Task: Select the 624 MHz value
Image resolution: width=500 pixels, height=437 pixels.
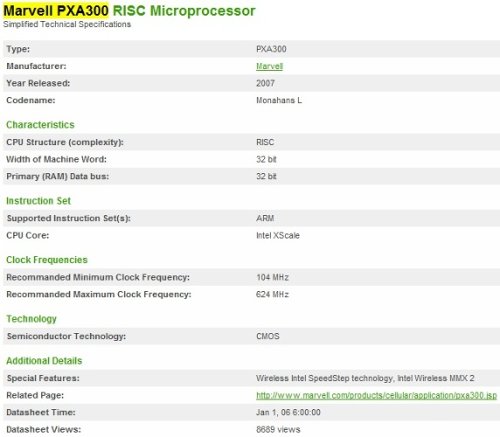Action: click(272, 294)
